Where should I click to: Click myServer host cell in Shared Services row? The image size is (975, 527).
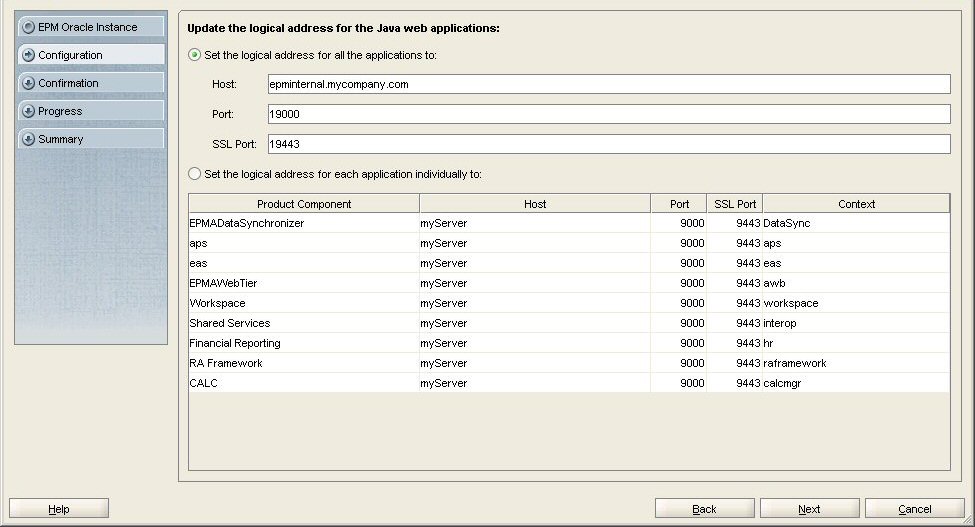click(535, 323)
